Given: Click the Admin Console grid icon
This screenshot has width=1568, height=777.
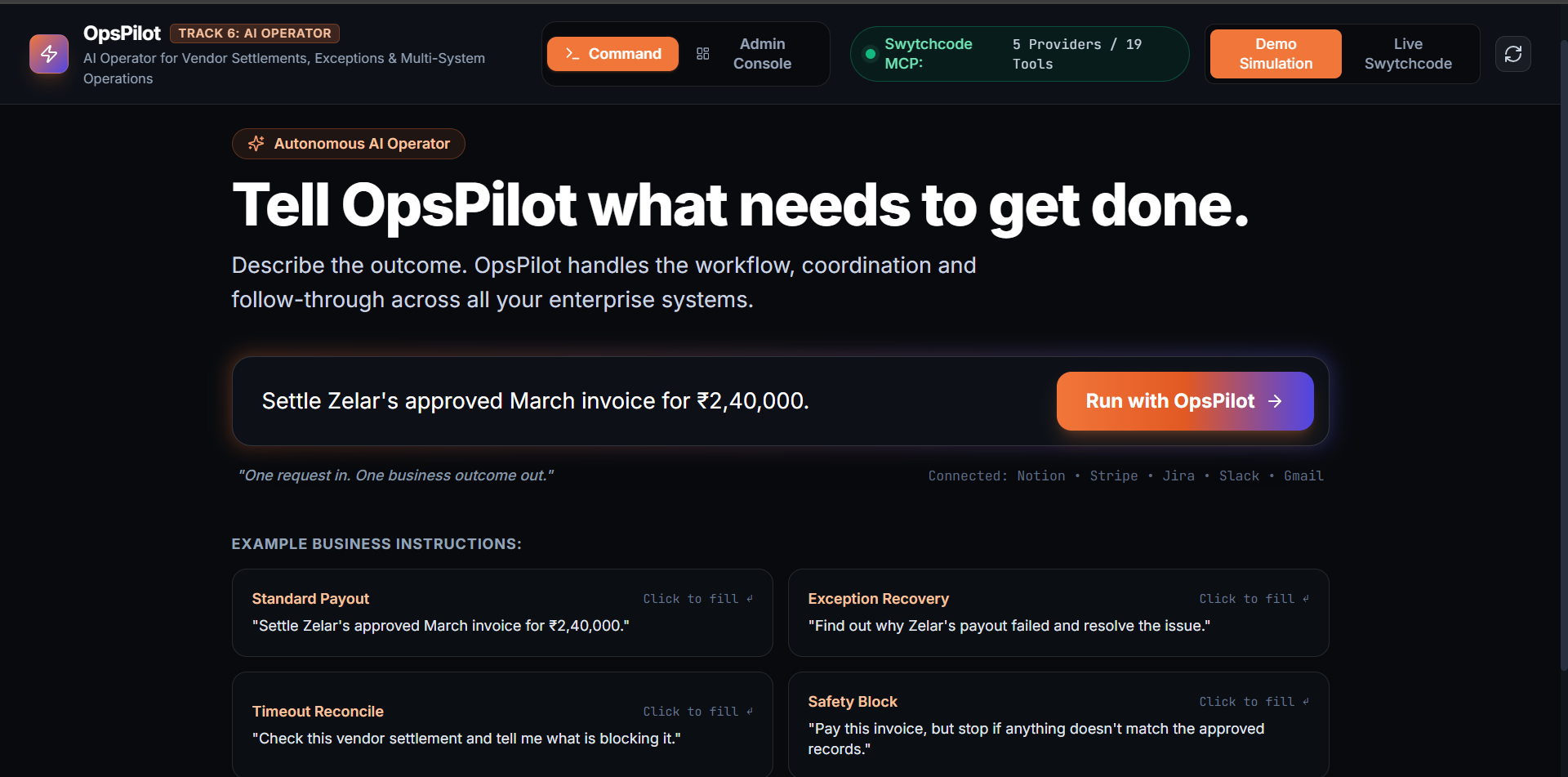Looking at the screenshot, I should (702, 54).
